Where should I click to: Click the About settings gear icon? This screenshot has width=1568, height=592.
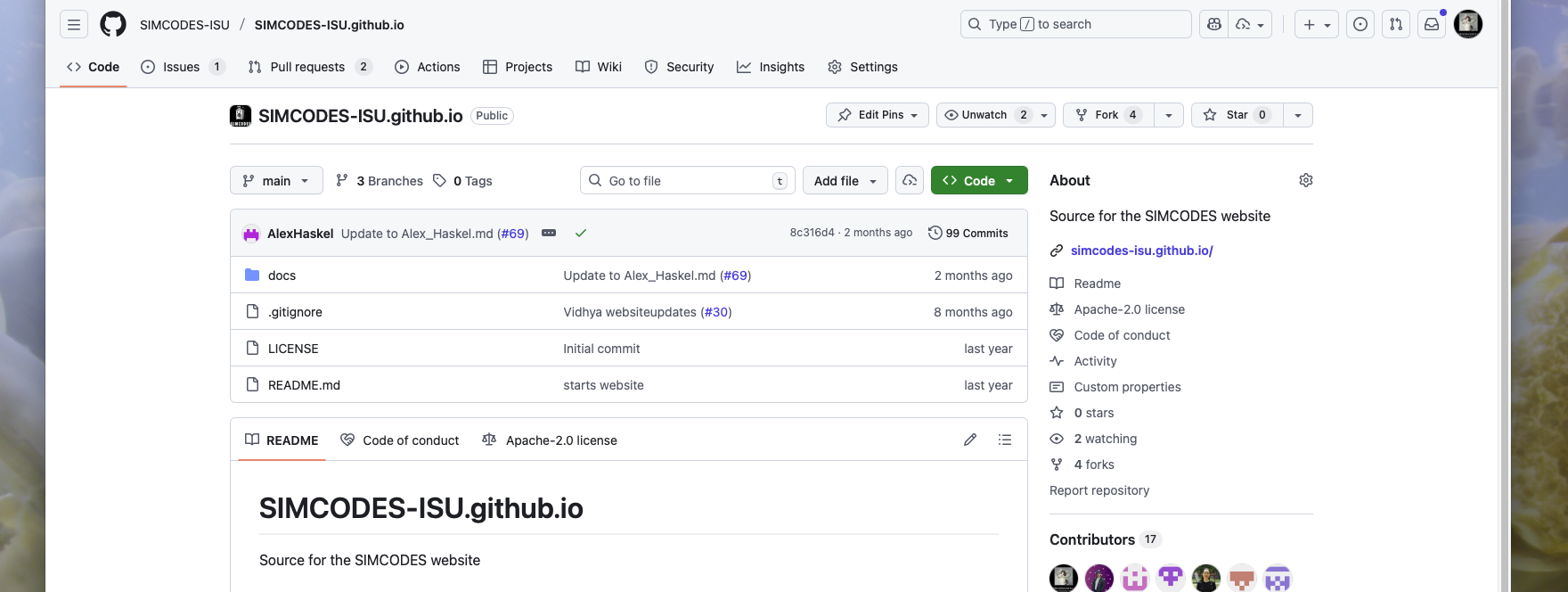click(x=1305, y=180)
